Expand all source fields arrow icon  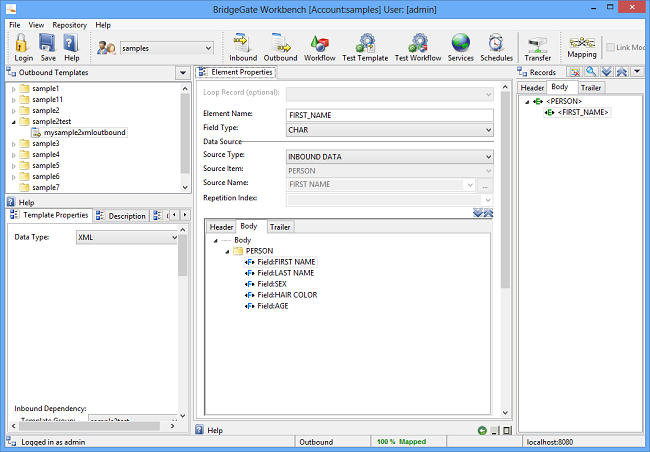478,213
